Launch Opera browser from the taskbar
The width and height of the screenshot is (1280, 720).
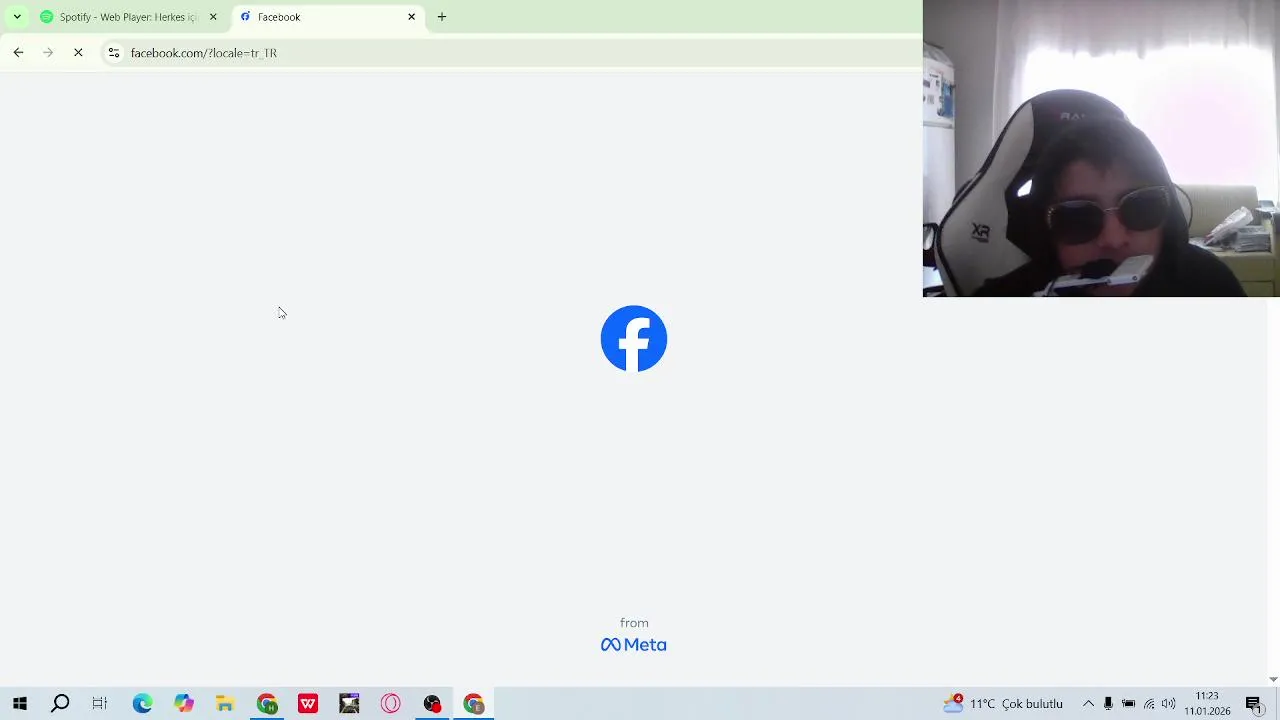click(390, 704)
